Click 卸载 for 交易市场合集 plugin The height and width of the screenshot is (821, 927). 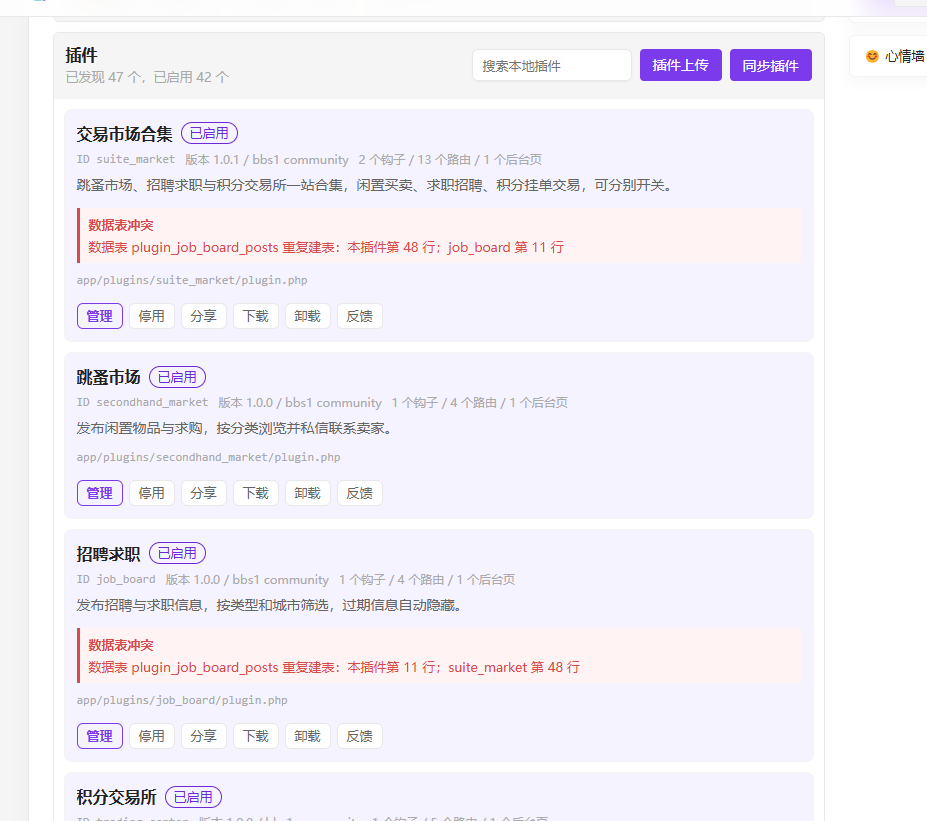click(x=307, y=316)
